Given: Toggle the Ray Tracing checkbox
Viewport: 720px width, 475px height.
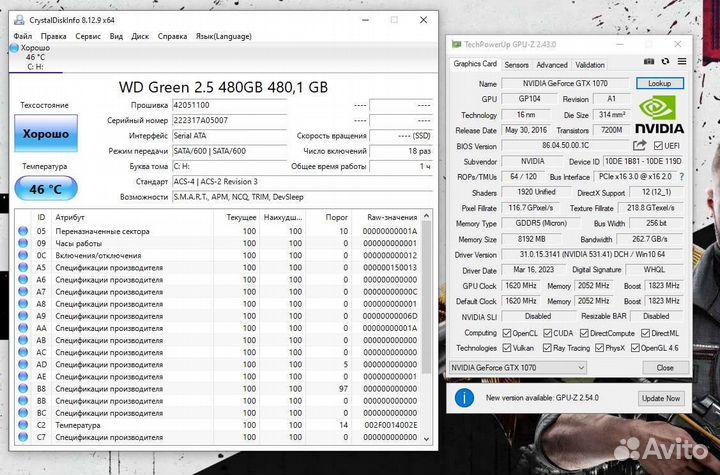Looking at the screenshot, I should pyautogui.click(x=547, y=348).
